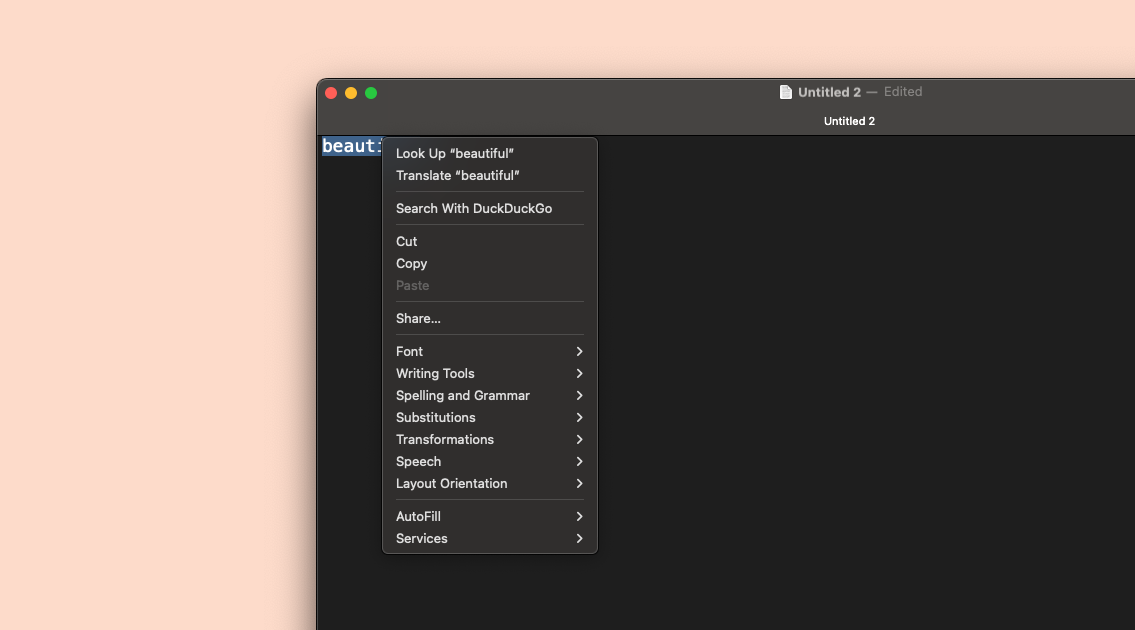This screenshot has height=630, width=1135.
Task: Open the Substitutions submenu
Action: [x=489, y=418]
